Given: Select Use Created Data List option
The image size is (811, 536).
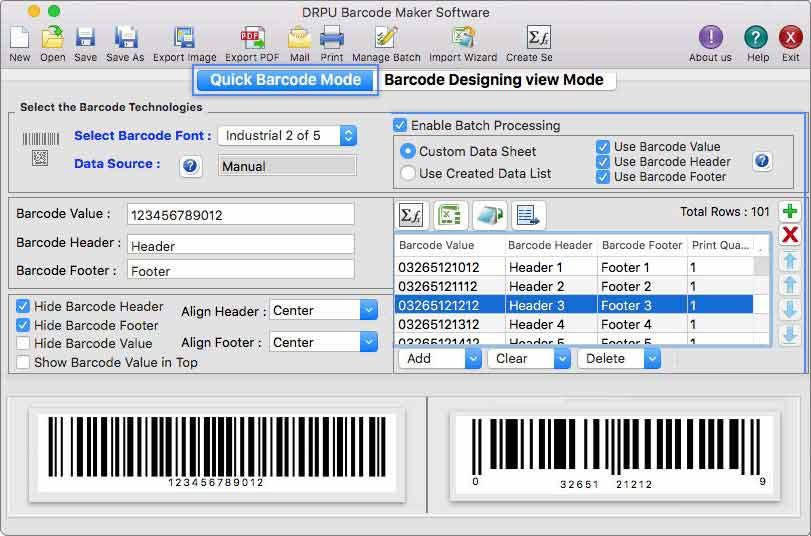Looking at the screenshot, I should coord(408,173).
